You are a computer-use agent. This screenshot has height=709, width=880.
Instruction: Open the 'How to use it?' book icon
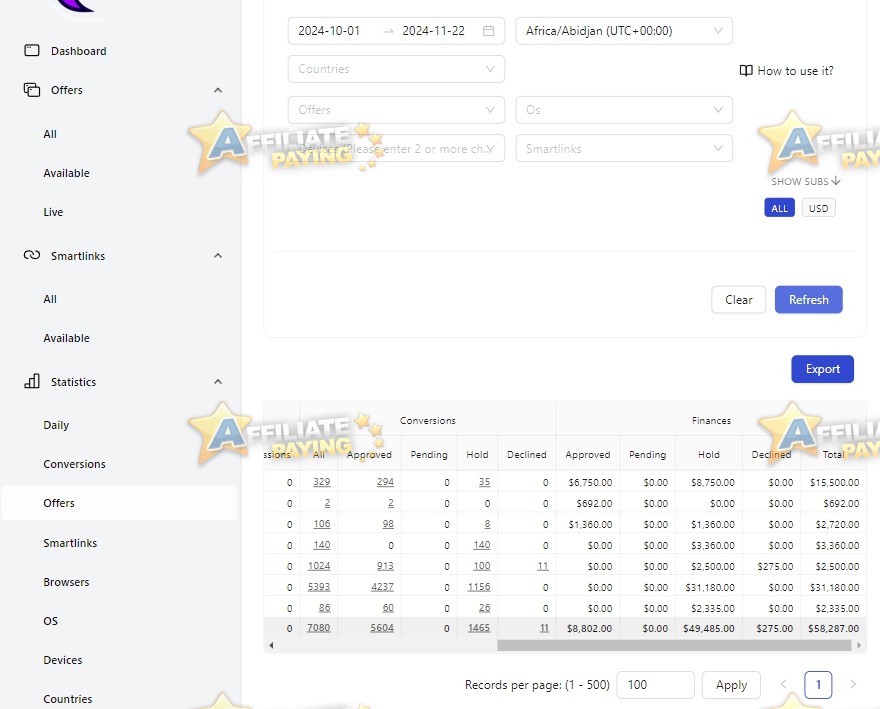click(745, 70)
